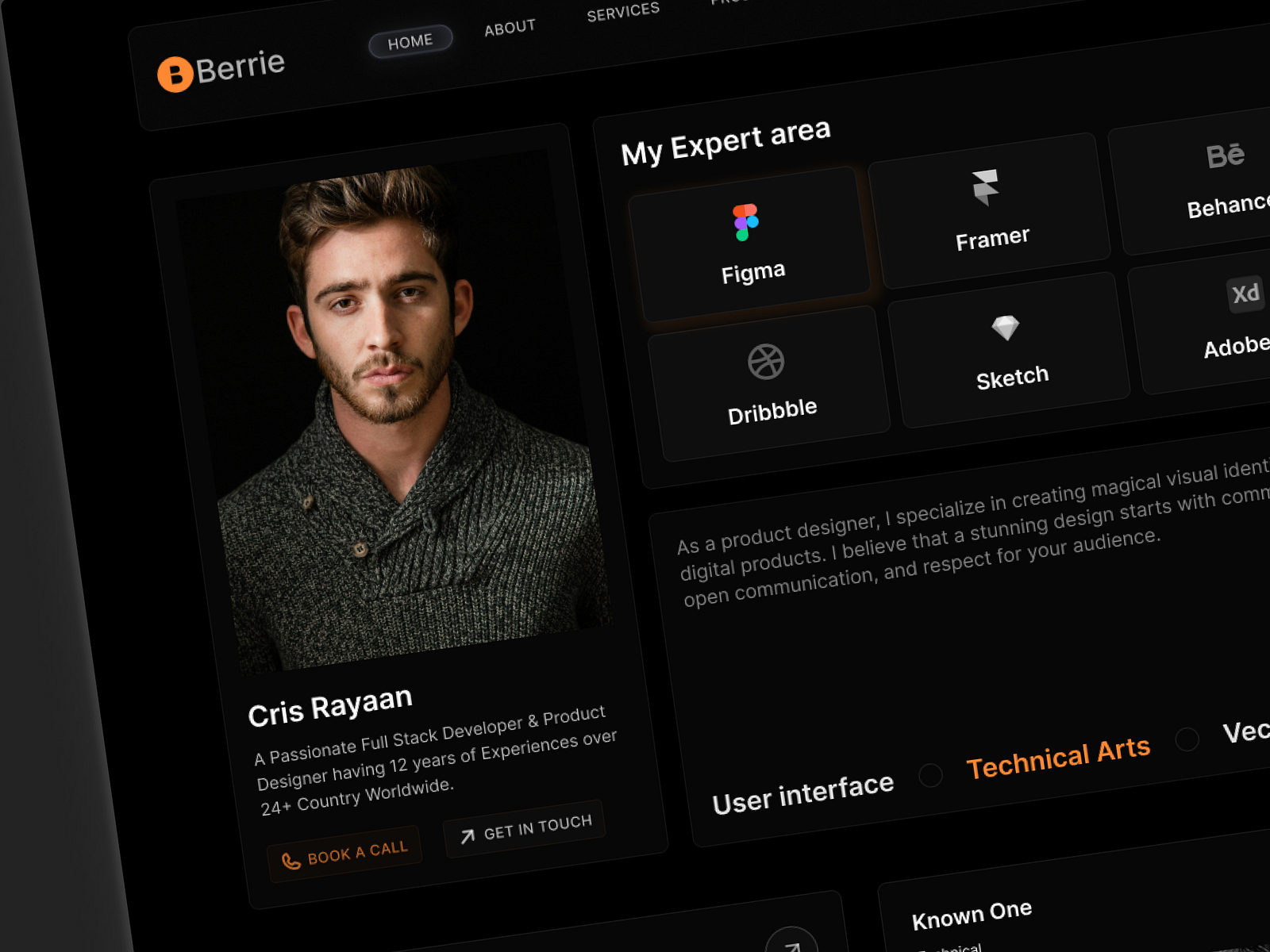This screenshot has width=1270, height=952.
Task: Click the Adobe label text
Action: point(1237,346)
